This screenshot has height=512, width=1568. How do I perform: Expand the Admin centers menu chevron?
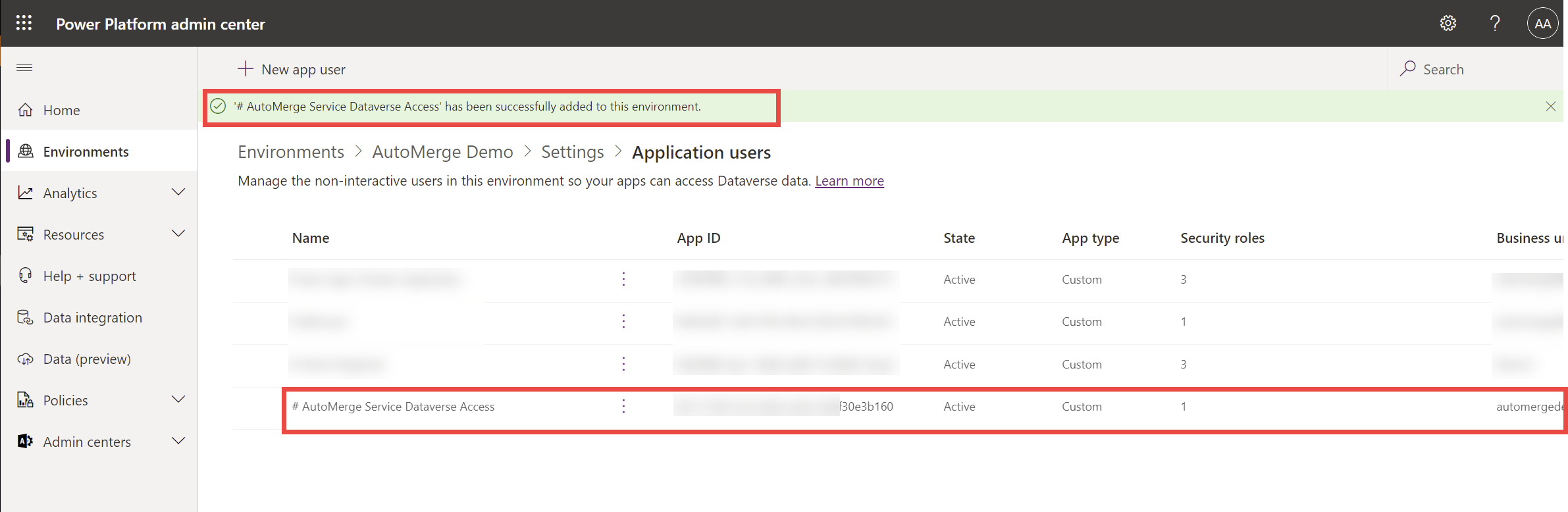pos(178,441)
